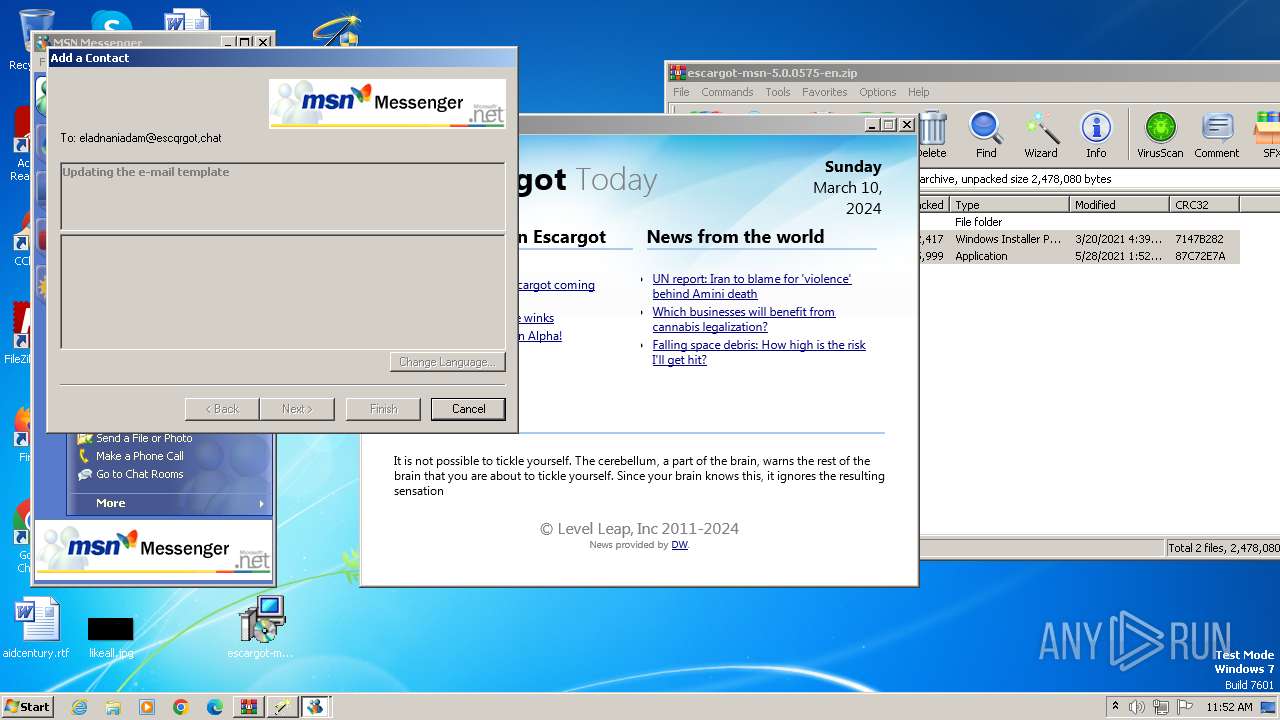Sort WinRAR list by CRC32 column
This screenshot has width=1280, height=720.
(1204, 204)
